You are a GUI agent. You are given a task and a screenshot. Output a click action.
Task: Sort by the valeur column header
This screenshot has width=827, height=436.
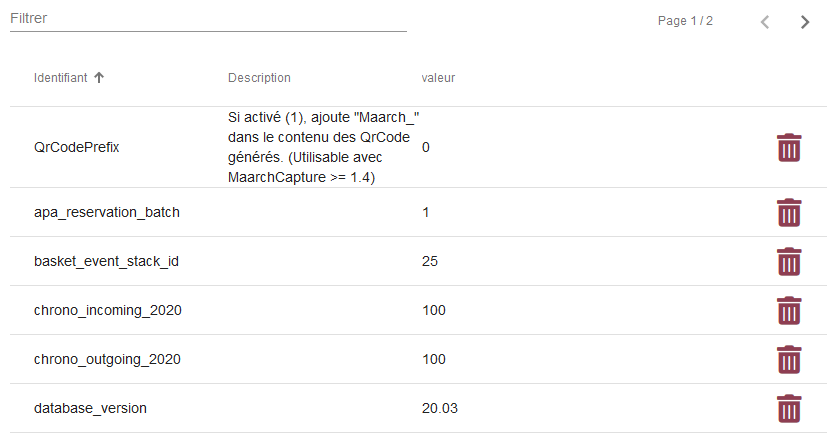tap(438, 77)
